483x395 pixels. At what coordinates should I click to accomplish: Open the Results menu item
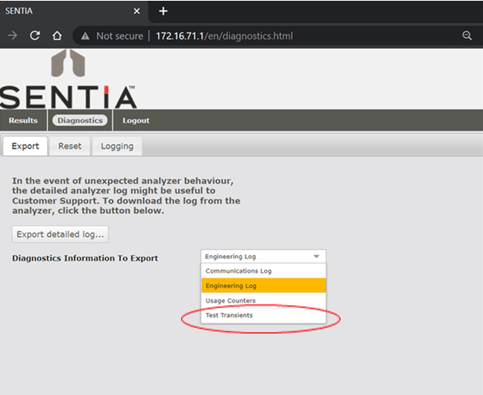pos(23,120)
